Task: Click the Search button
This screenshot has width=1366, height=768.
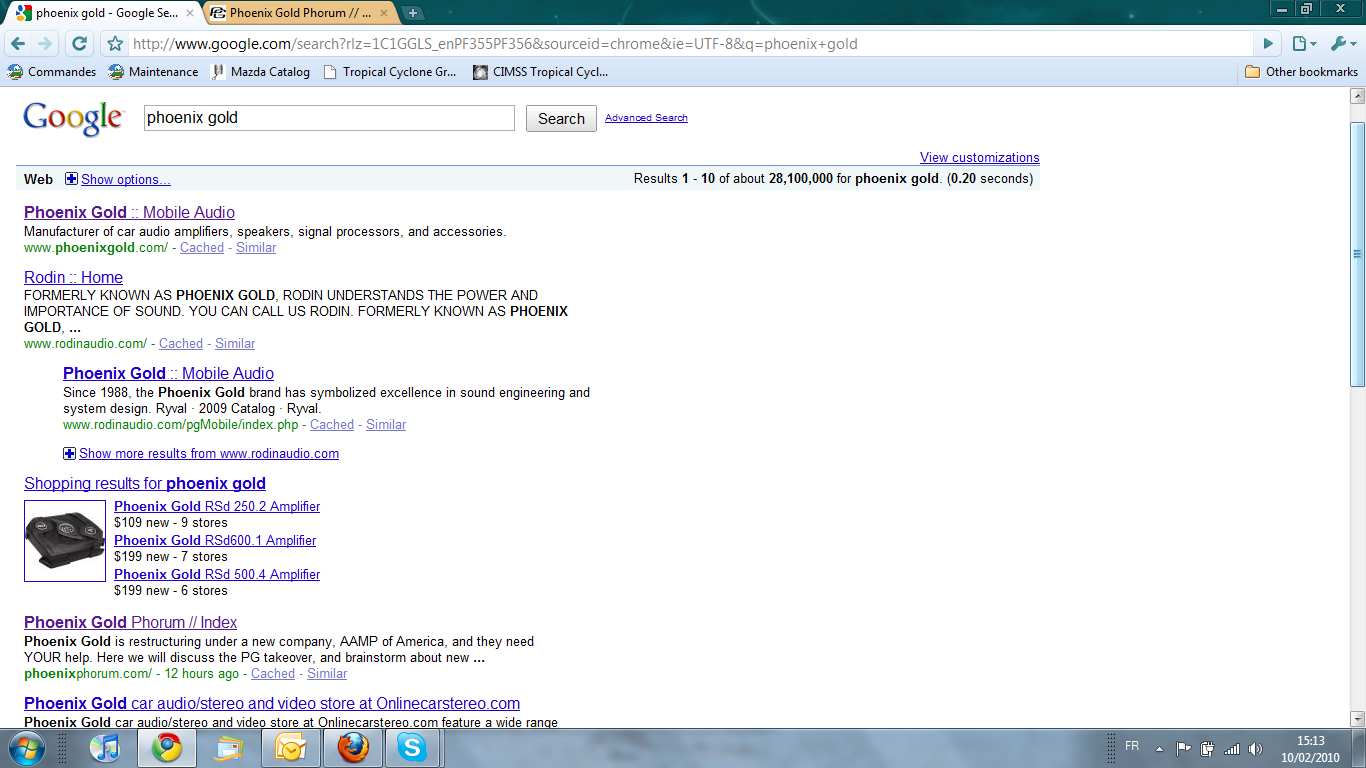Action: click(561, 118)
